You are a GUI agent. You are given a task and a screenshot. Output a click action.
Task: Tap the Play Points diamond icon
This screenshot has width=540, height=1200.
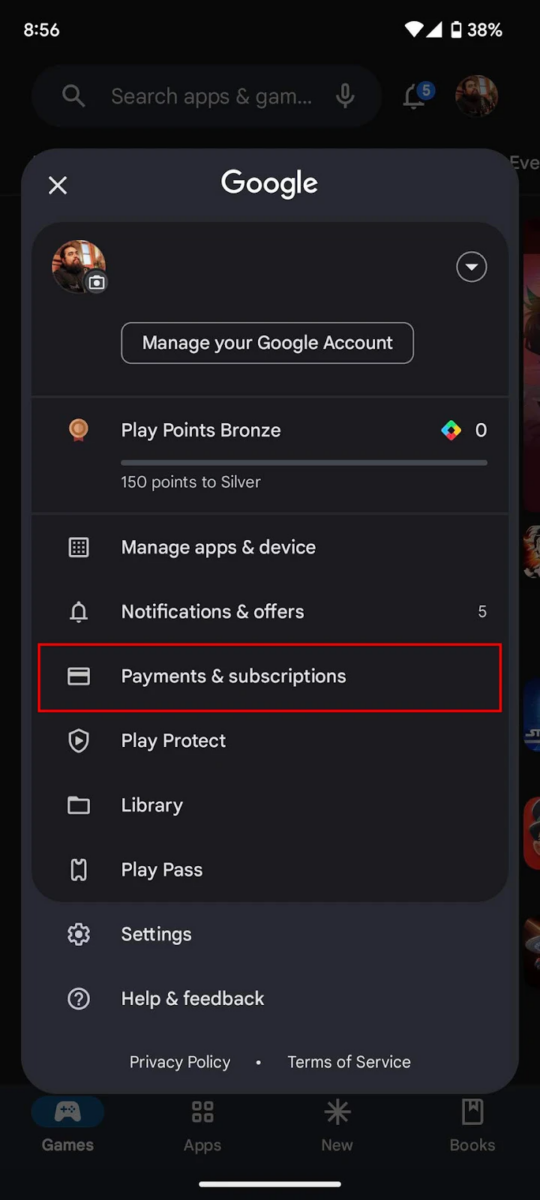[452, 431]
